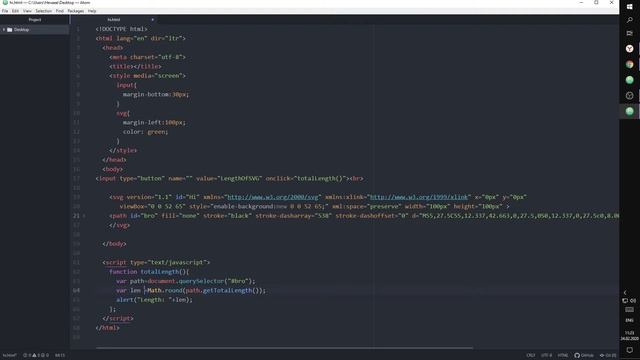Click the color: green line
Screen dimensions: 640x360
coord(145,132)
